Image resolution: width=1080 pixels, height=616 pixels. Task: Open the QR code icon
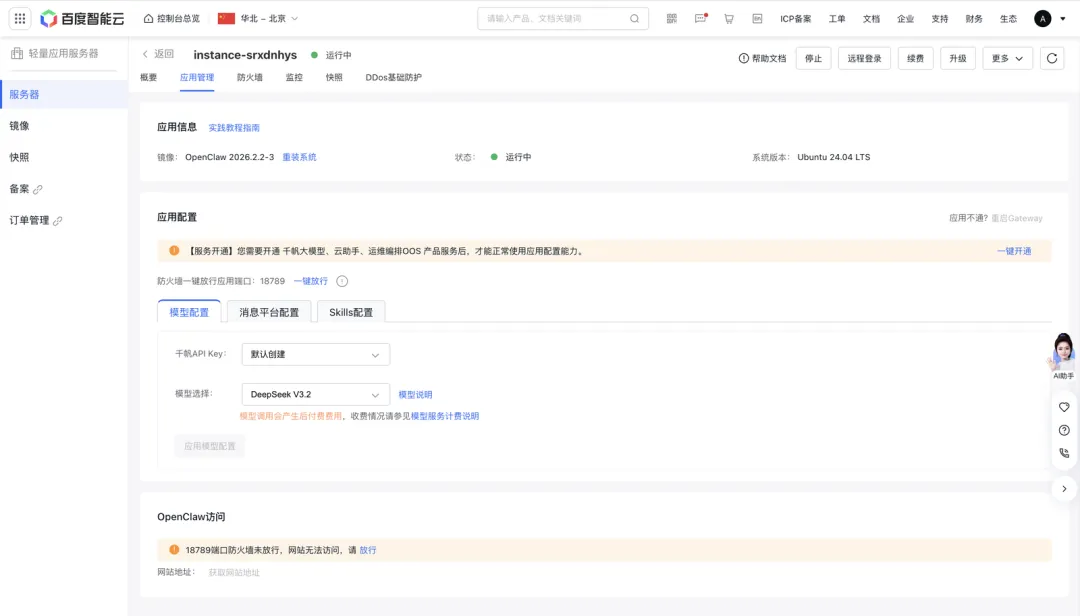click(672, 19)
